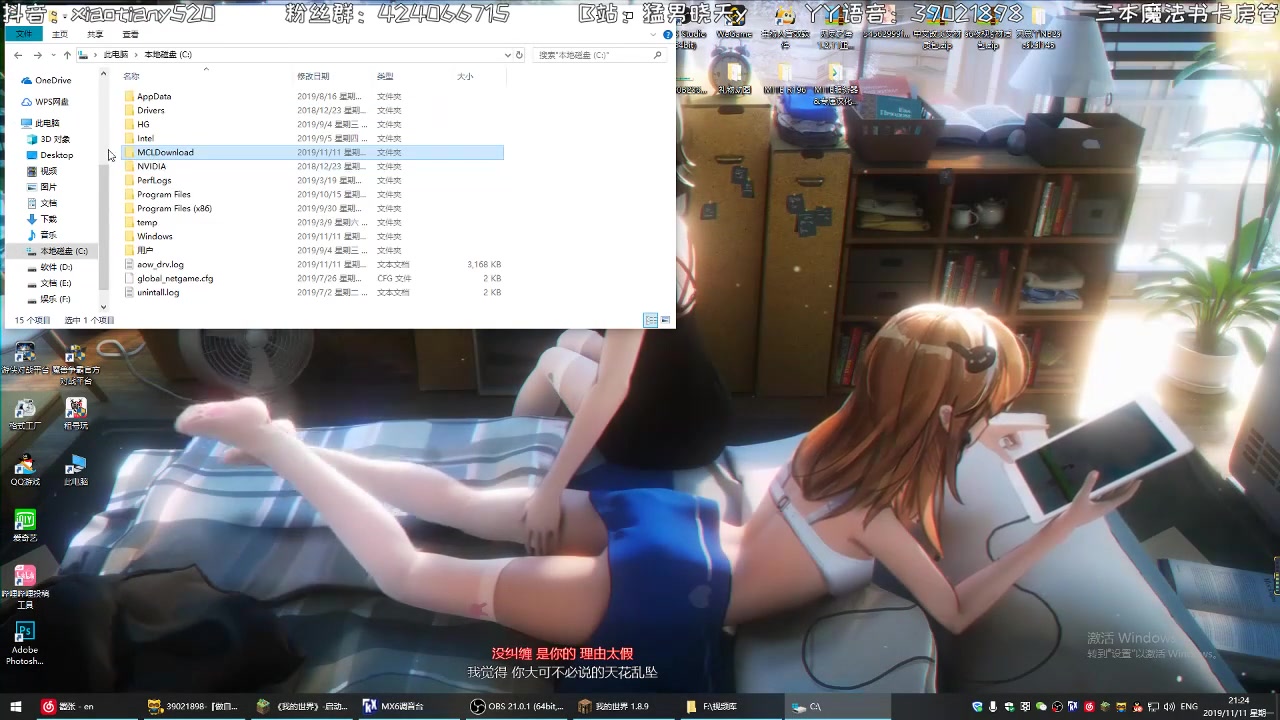Open the 共享 ribbon tab
This screenshot has height=720, width=1280.
(x=95, y=34)
